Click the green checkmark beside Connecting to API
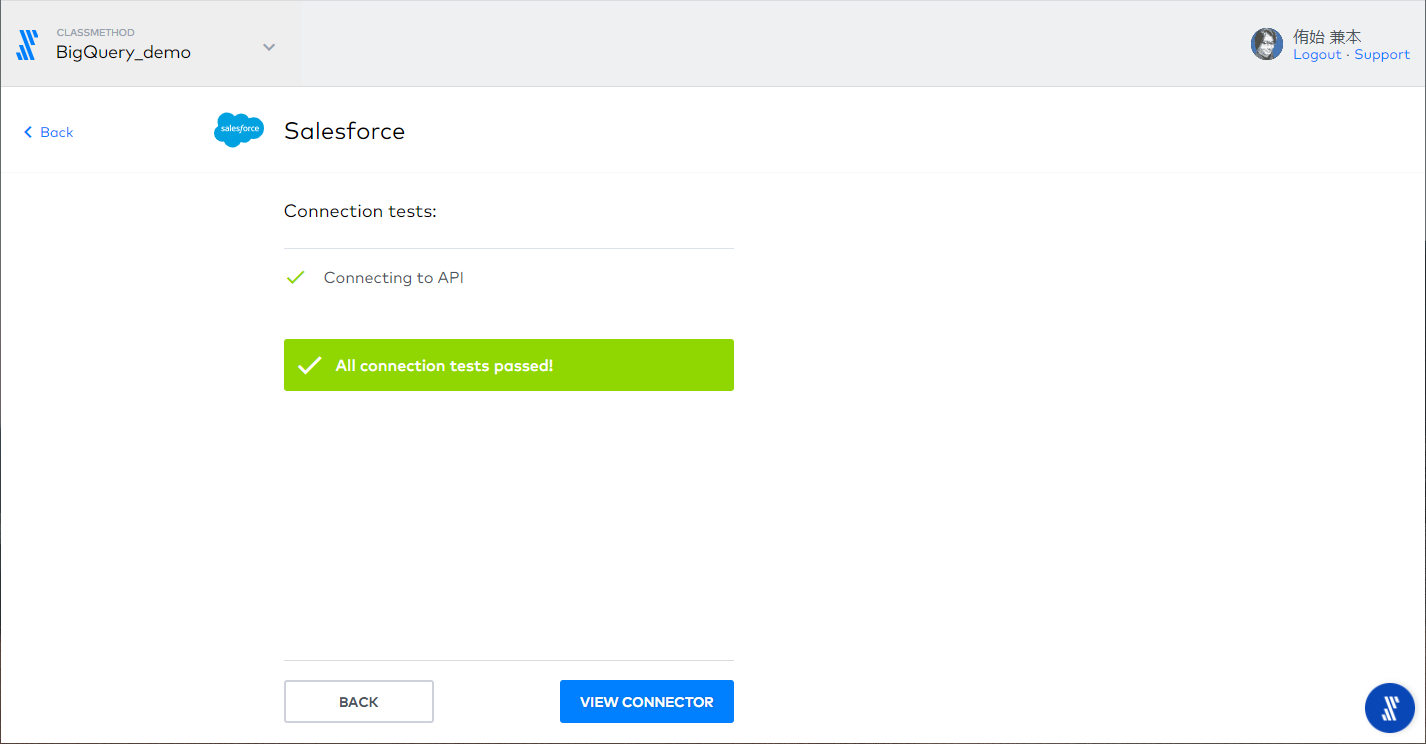The image size is (1426, 744). [x=295, y=277]
